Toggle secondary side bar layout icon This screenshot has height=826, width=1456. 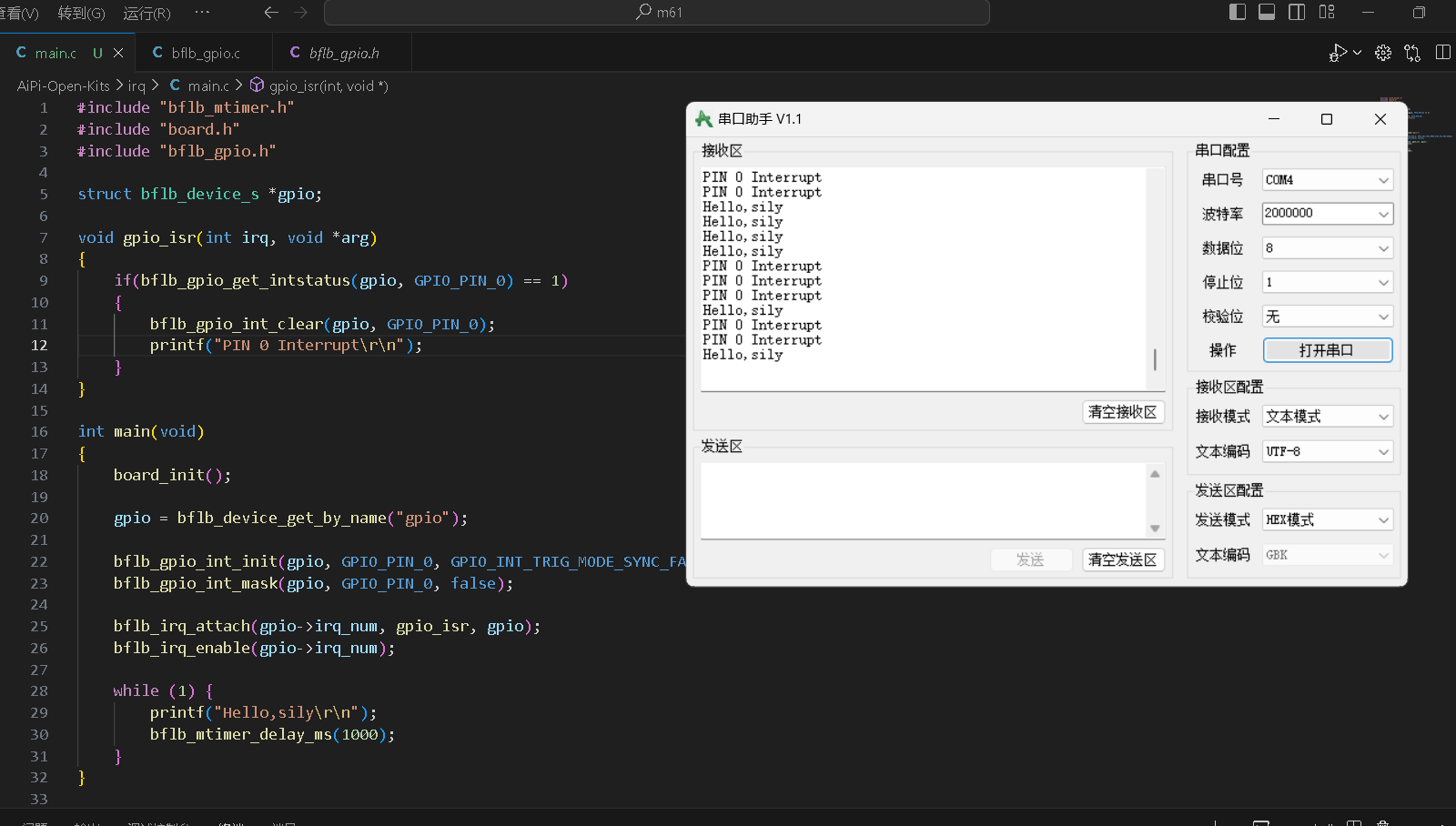click(x=1297, y=12)
